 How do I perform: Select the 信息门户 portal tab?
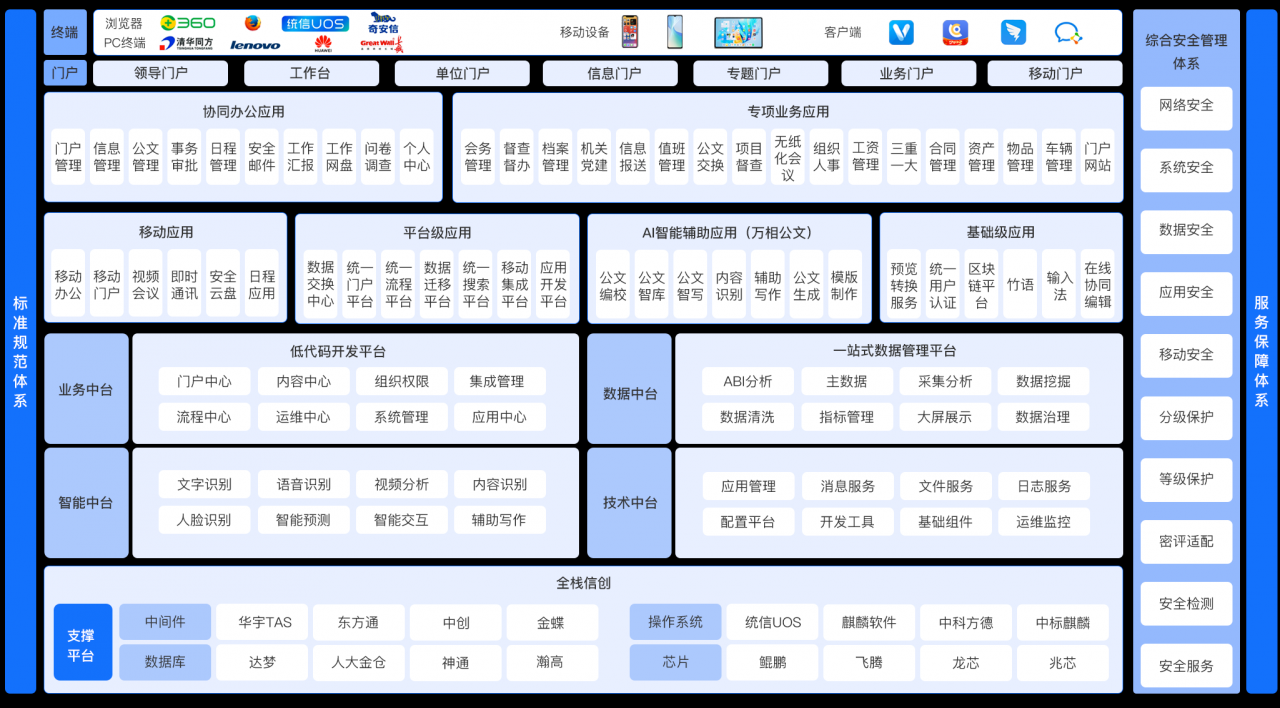610,73
